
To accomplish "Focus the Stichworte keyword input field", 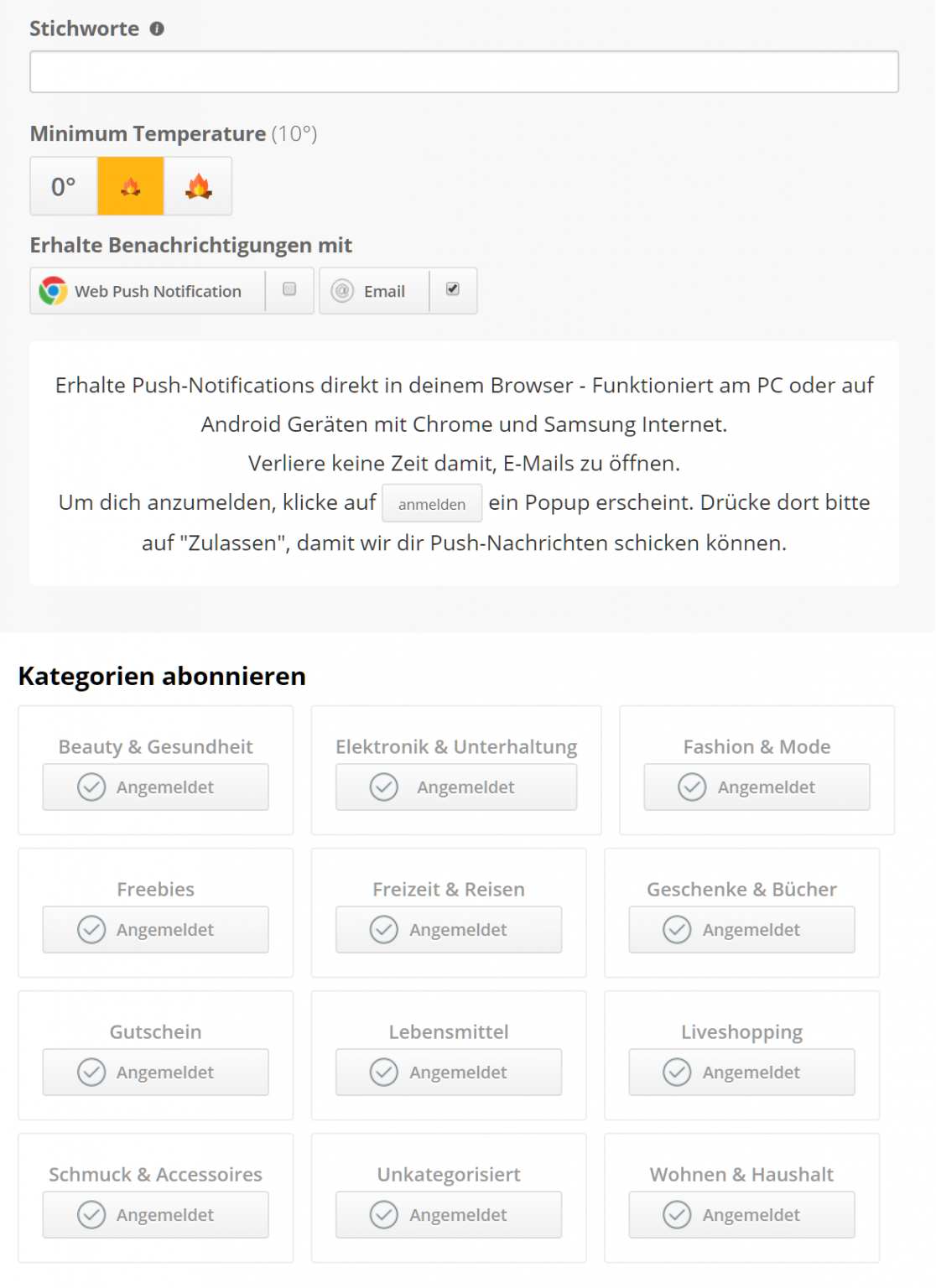I will click(464, 72).
